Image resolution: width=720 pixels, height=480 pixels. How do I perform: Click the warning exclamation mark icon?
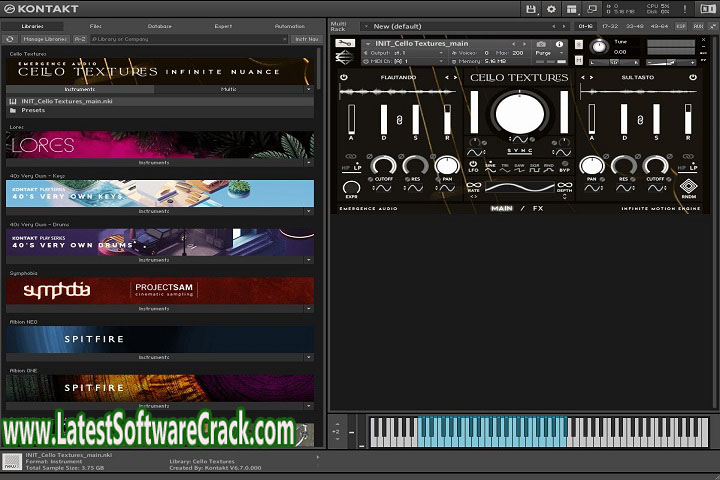pos(685,9)
